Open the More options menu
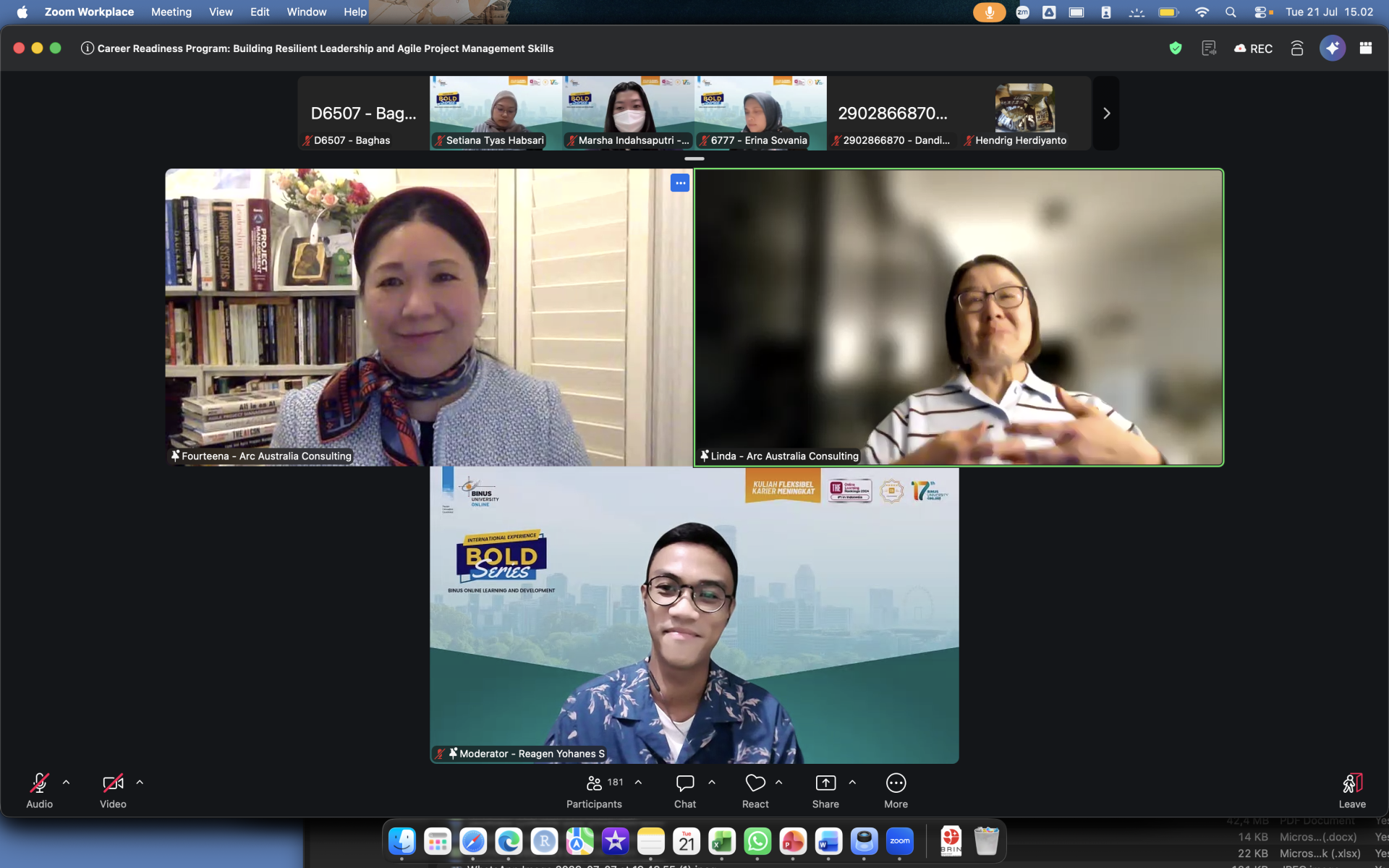Image resolution: width=1389 pixels, height=868 pixels. (x=896, y=791)
